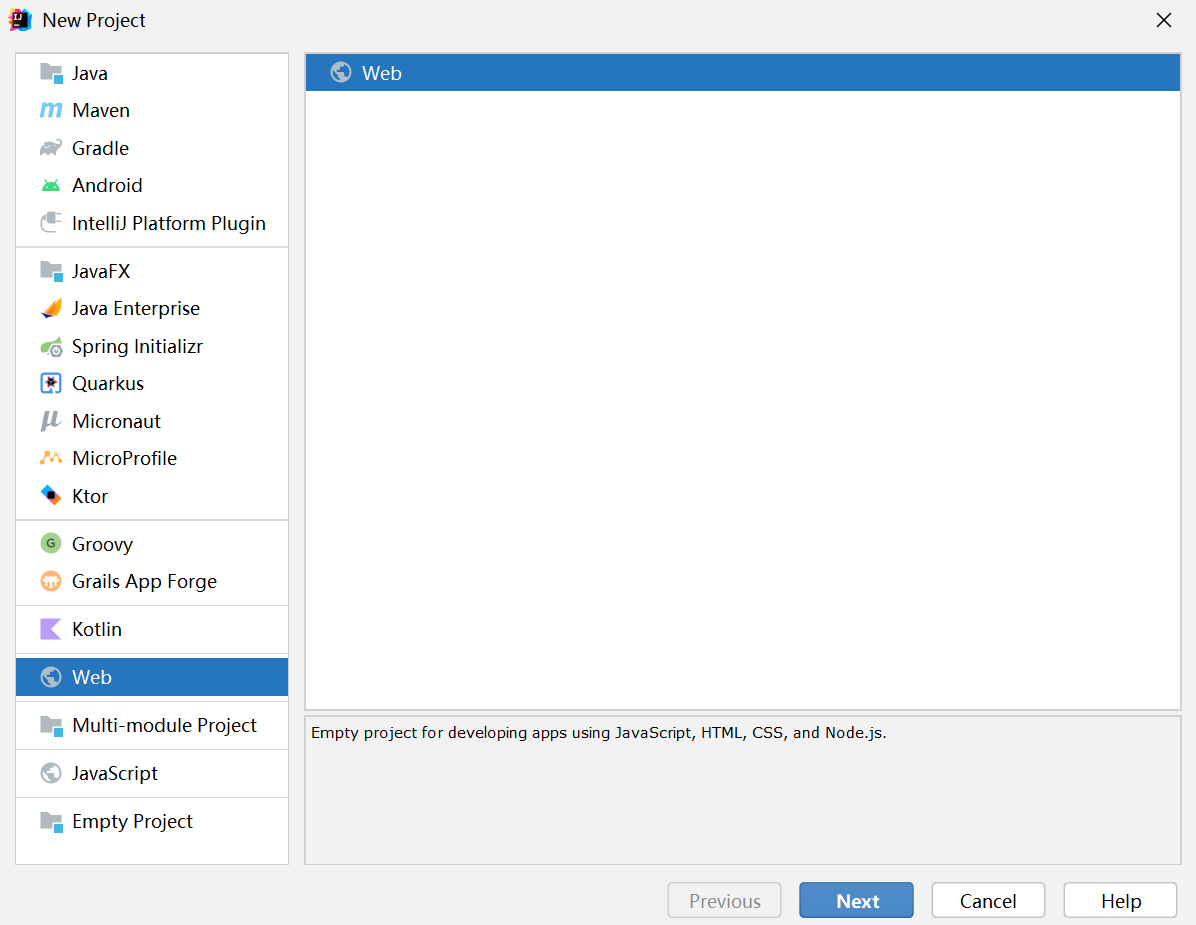1196x925 pixels.
Task: Pick the Gradle label in the list
Action: 101,148
